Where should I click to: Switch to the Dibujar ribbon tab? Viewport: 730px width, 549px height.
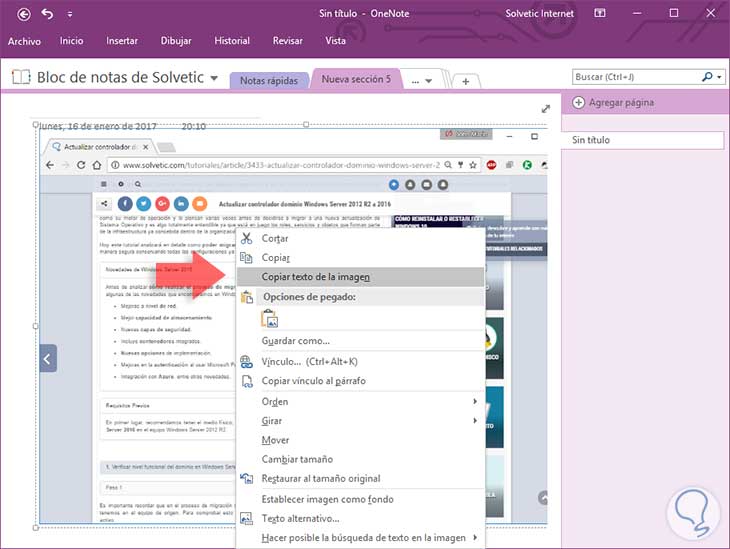pos(176,41)
